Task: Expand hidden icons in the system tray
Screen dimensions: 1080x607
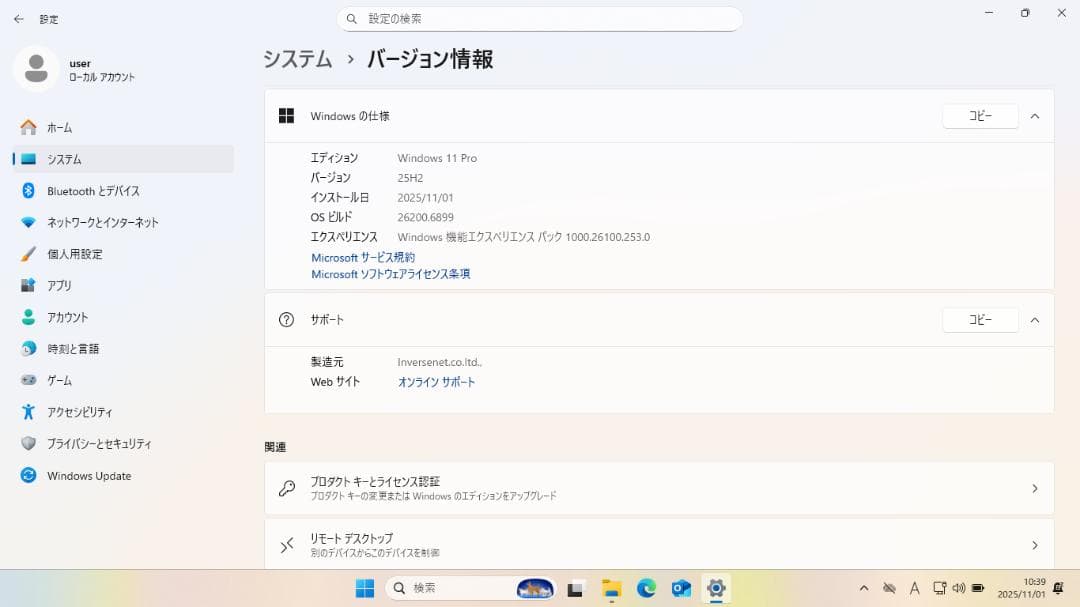Action: click(x=864, y=588)
